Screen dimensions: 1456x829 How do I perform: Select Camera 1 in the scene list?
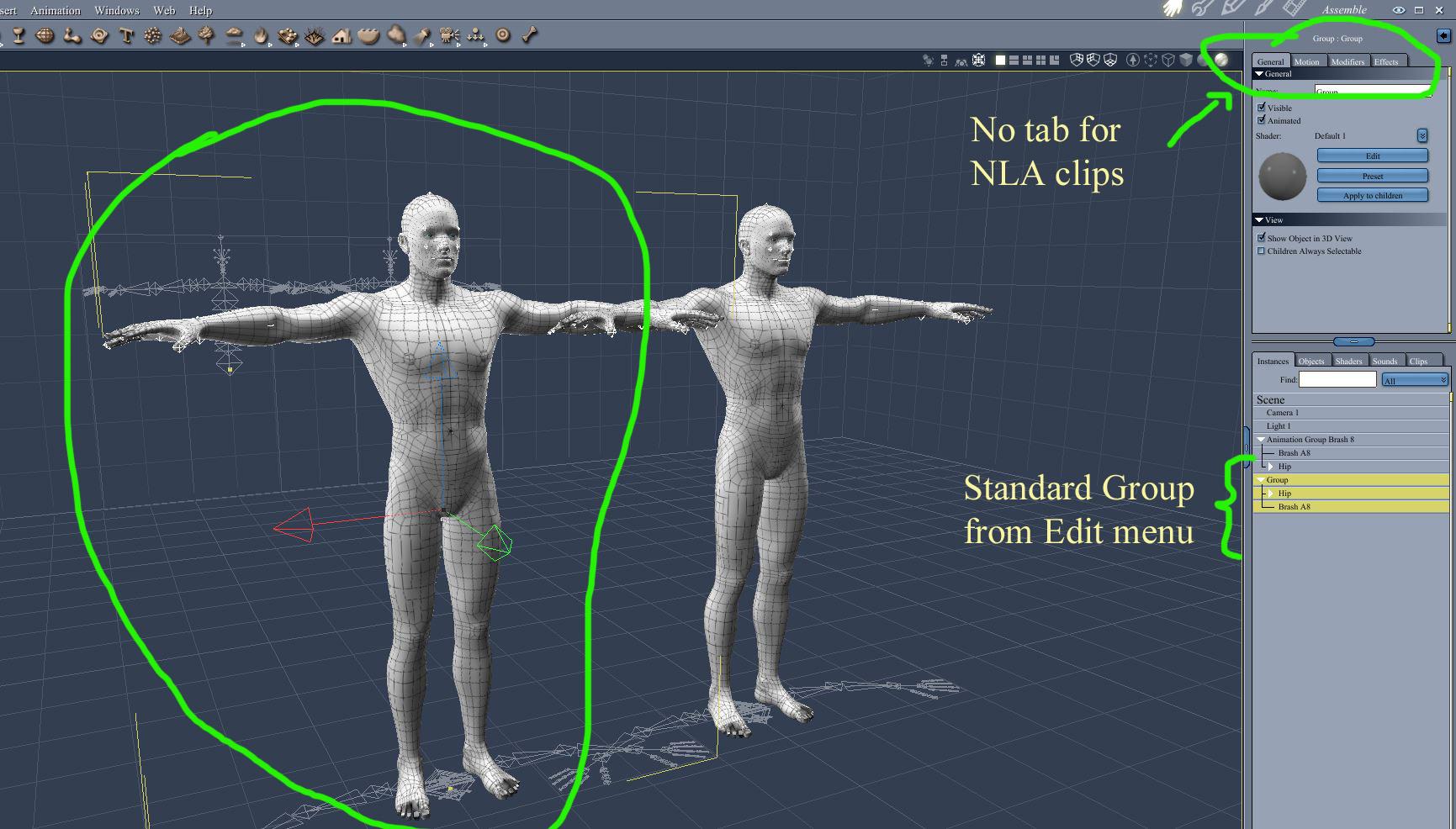[x=1351, y=413]
